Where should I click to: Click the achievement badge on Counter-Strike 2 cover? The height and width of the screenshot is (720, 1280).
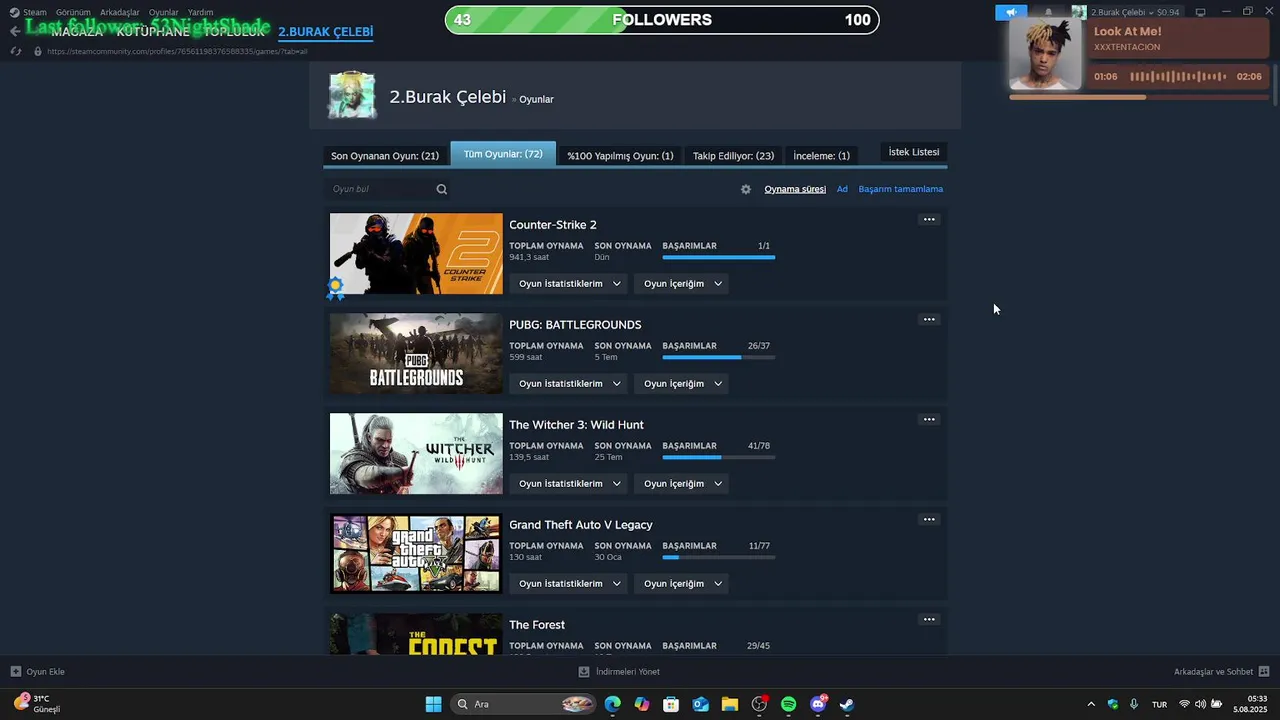336,288
